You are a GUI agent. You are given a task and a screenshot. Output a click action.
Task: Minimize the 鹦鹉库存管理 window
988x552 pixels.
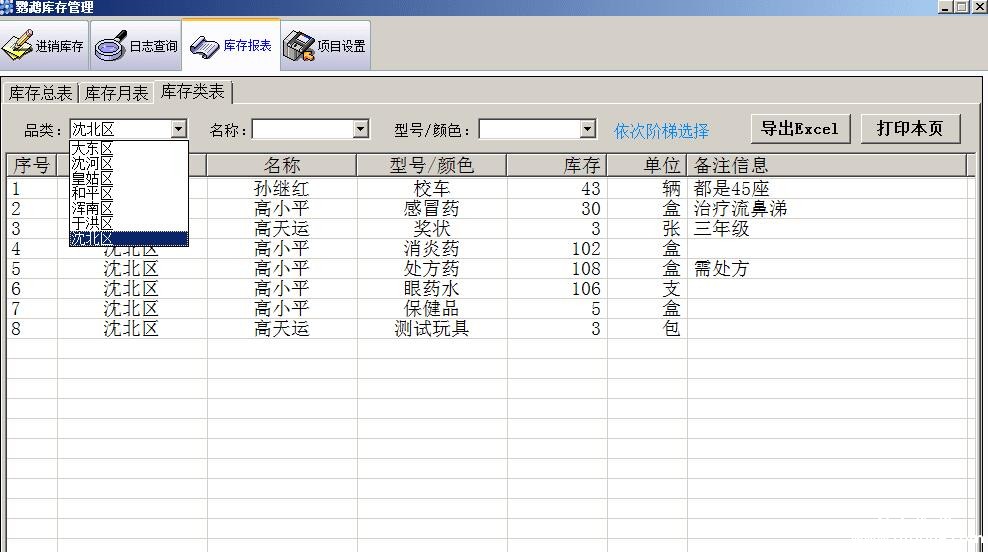pyautogui.click(x=945, y=7)
